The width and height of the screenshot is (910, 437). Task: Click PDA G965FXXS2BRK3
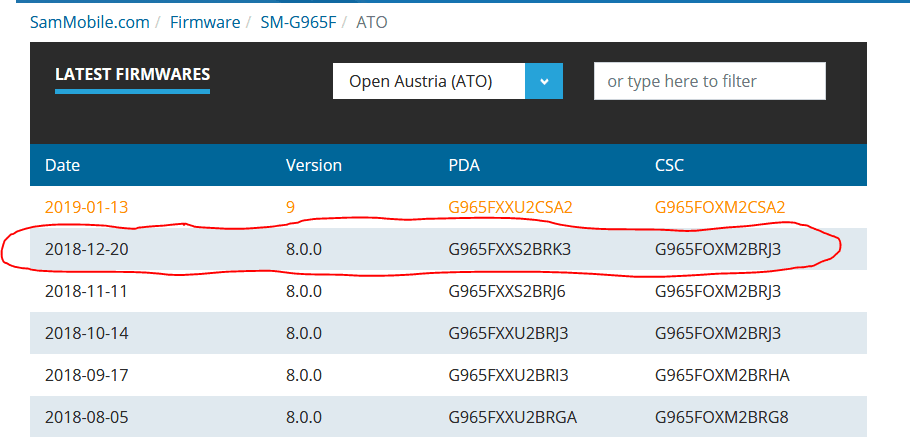coord(510,250)
